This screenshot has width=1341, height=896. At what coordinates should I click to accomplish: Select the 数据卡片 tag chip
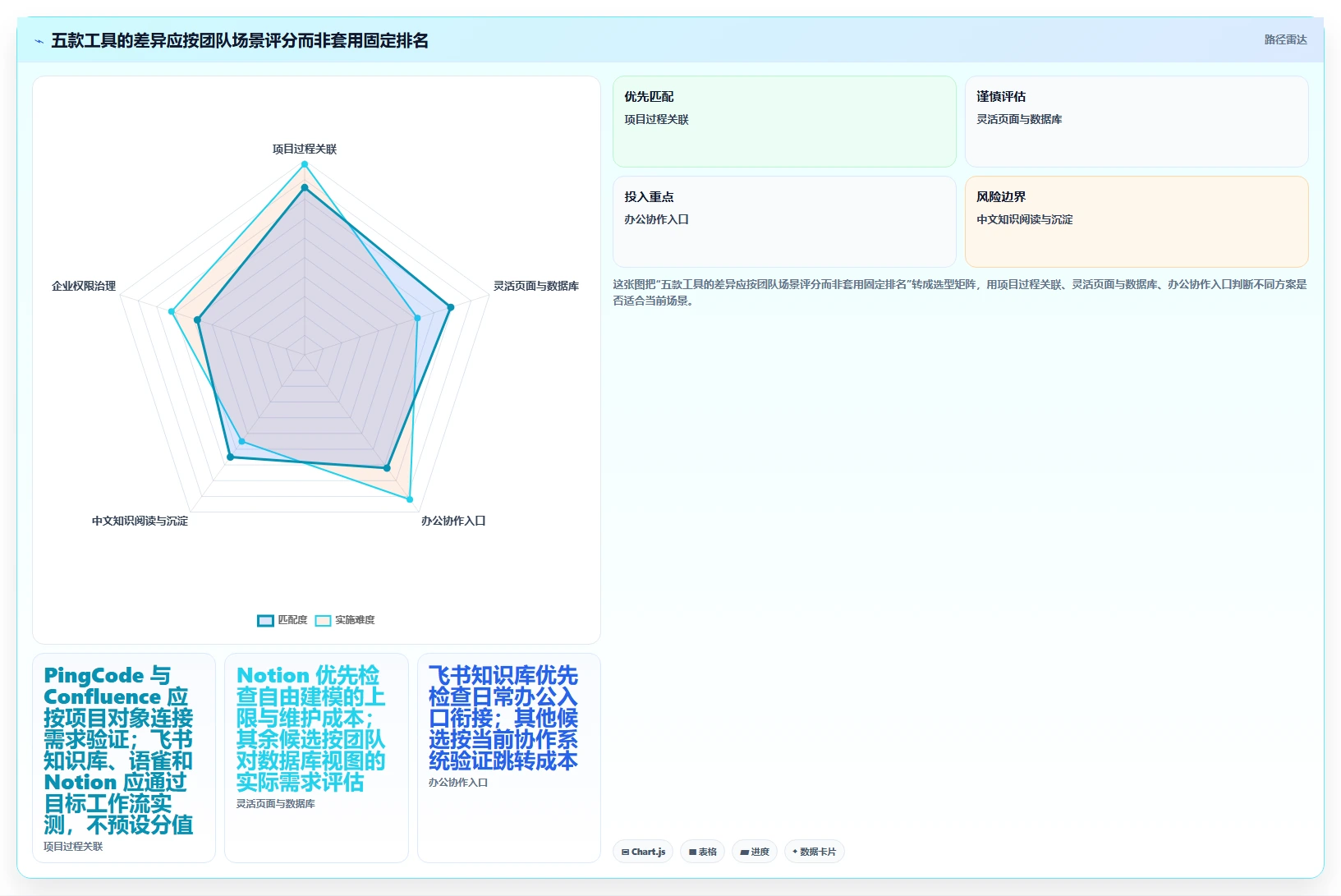point(814,852)
